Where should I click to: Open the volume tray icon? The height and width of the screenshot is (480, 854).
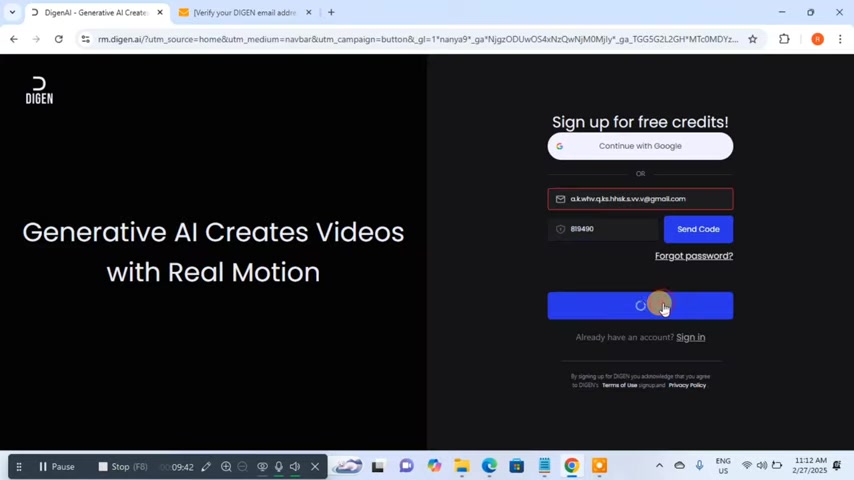click(761, 466)
